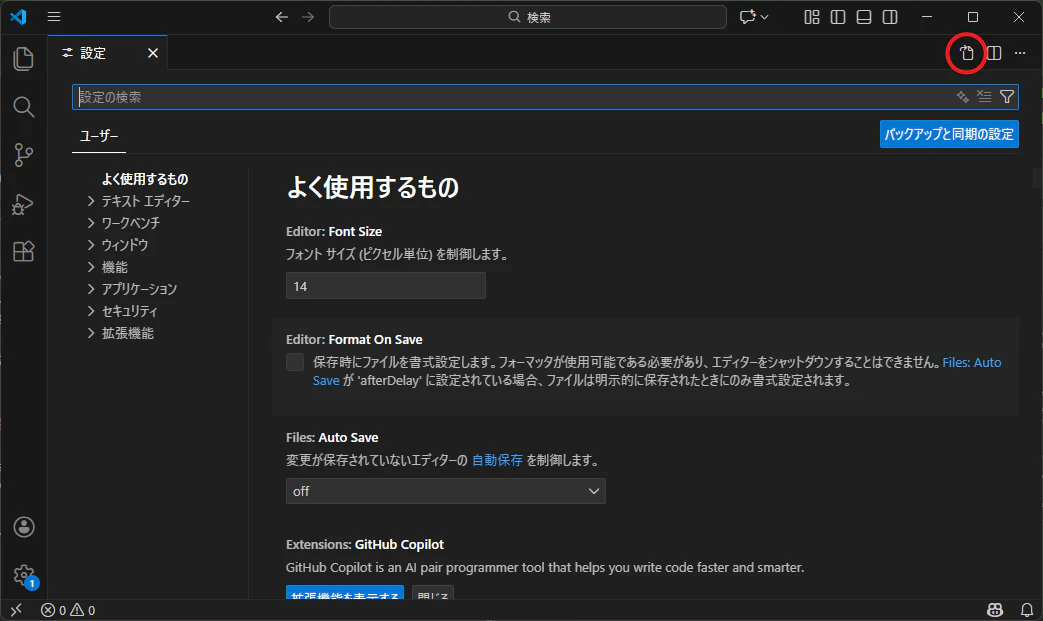The width and height of the screenshot is (1043, 621).
Task: Focus the Editor Font Size field
Action: tap(386, 286)
